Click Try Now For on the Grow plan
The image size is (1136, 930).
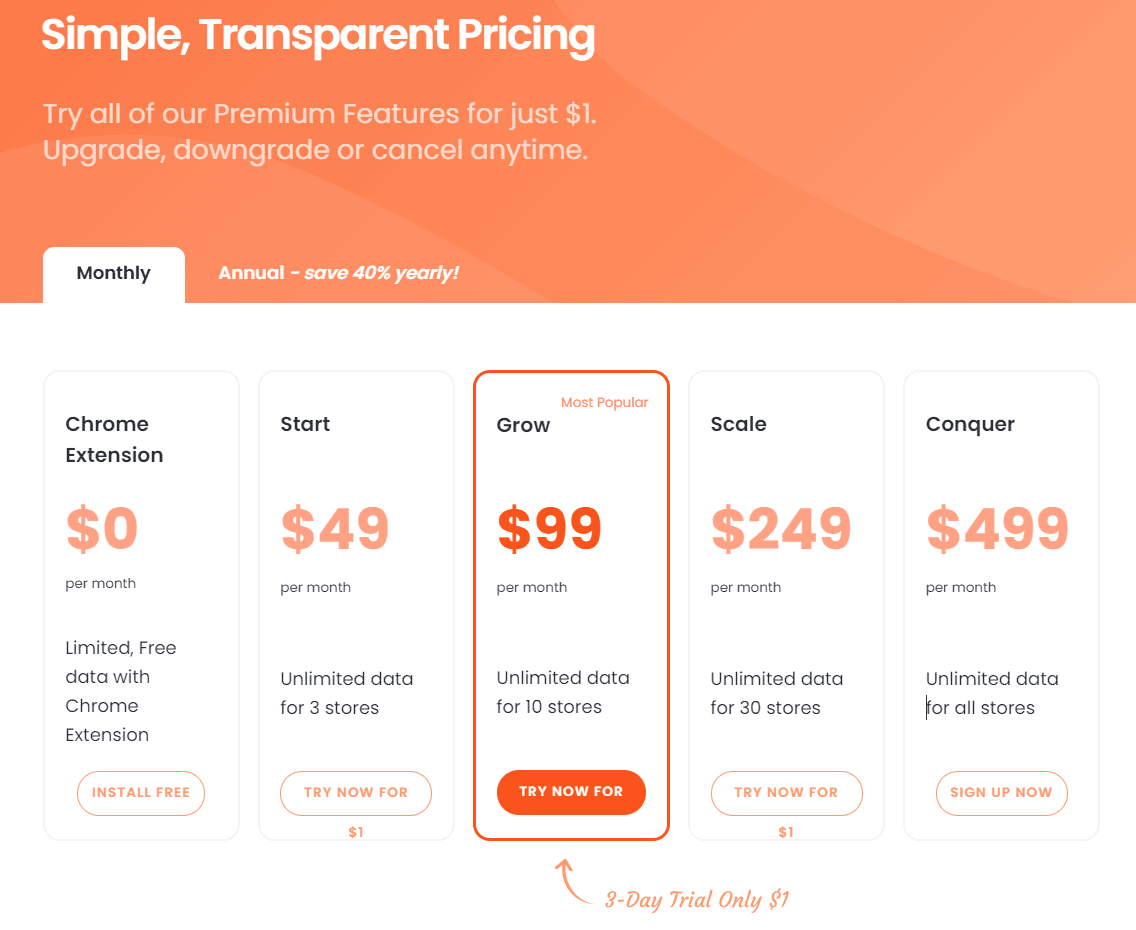[571, 791]
